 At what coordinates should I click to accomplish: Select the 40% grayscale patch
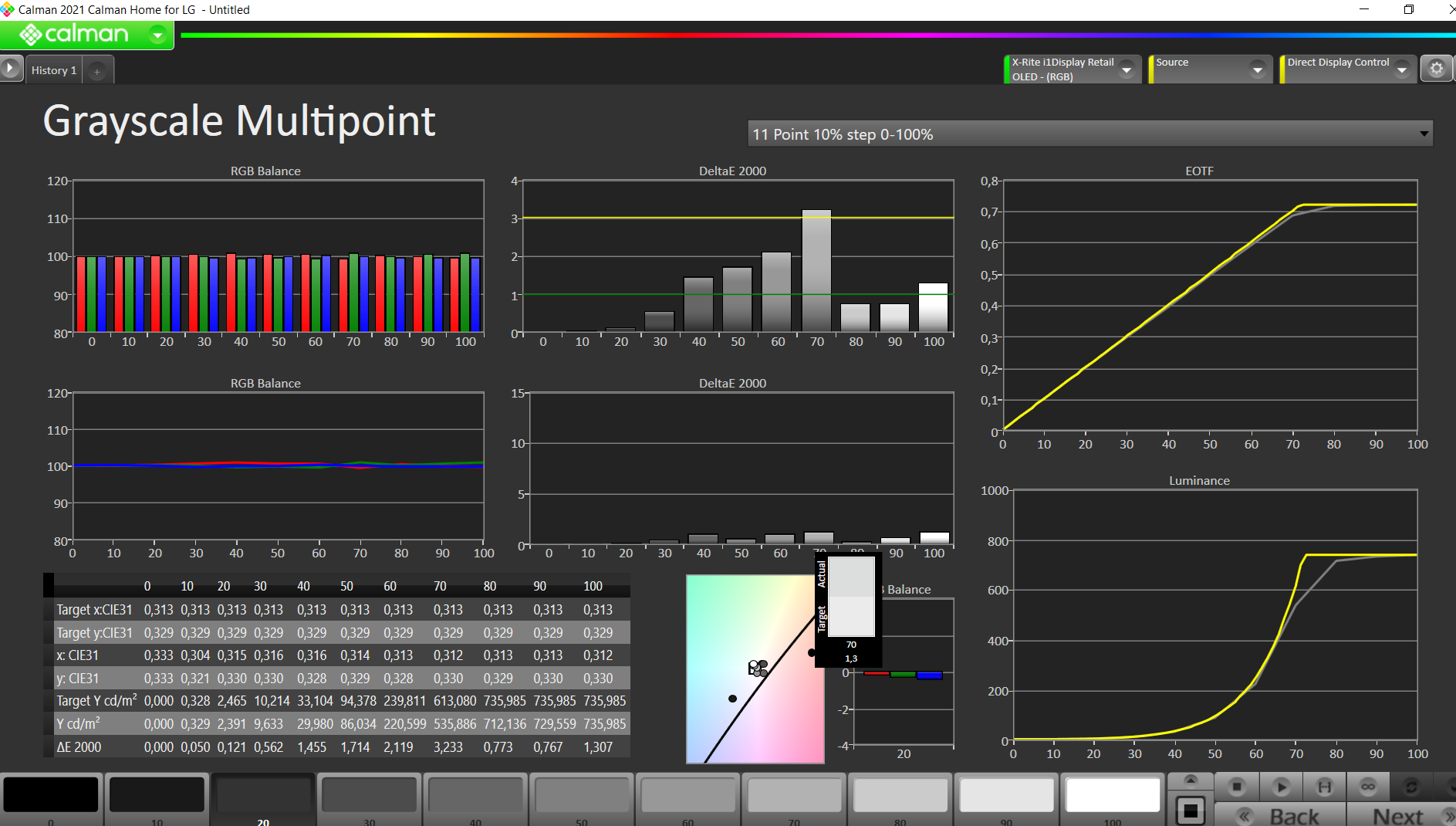475,795
